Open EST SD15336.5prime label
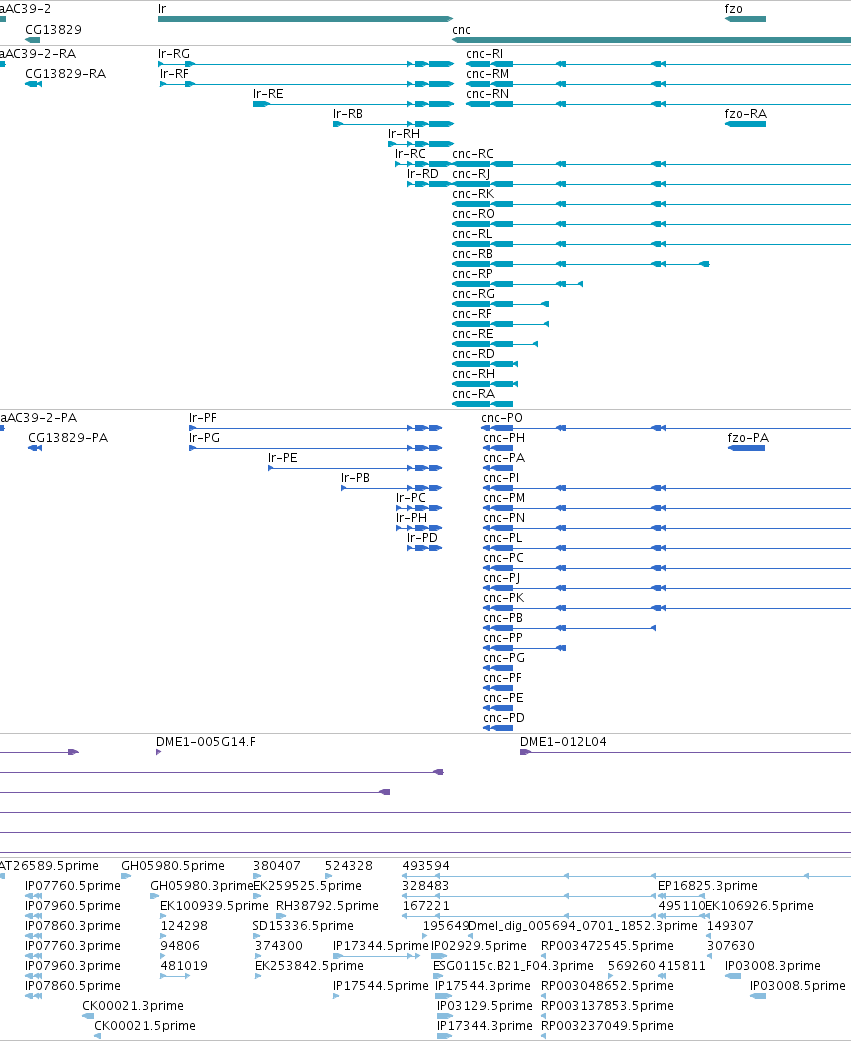The height and width of the screenshot is (1041, 851). click(303, 925)
